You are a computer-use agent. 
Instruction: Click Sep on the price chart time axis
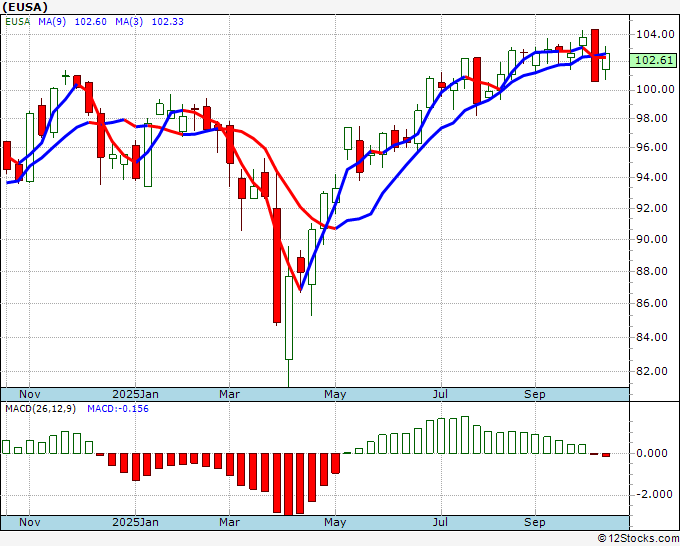535,394
